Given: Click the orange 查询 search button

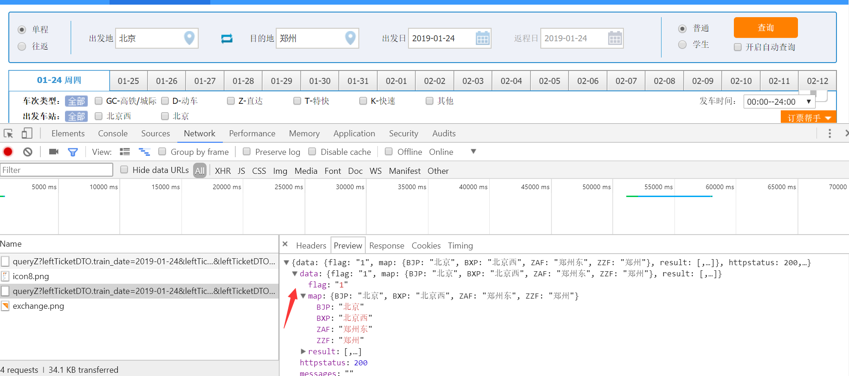Looking at the screenshot, I should point(766,28).
